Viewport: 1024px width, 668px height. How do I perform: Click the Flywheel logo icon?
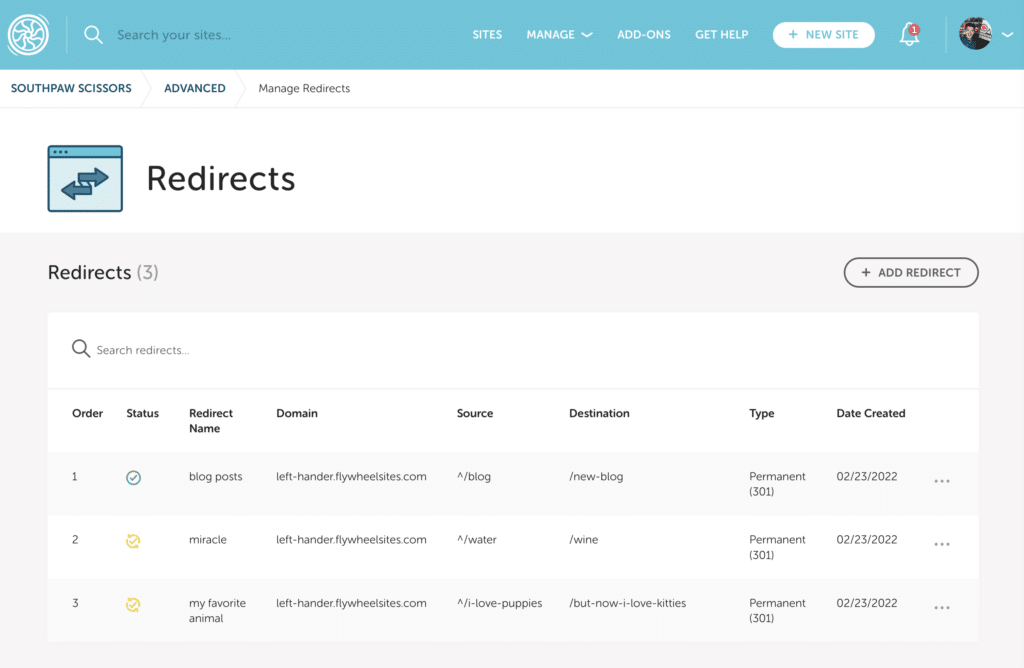[x=28, y=34]
